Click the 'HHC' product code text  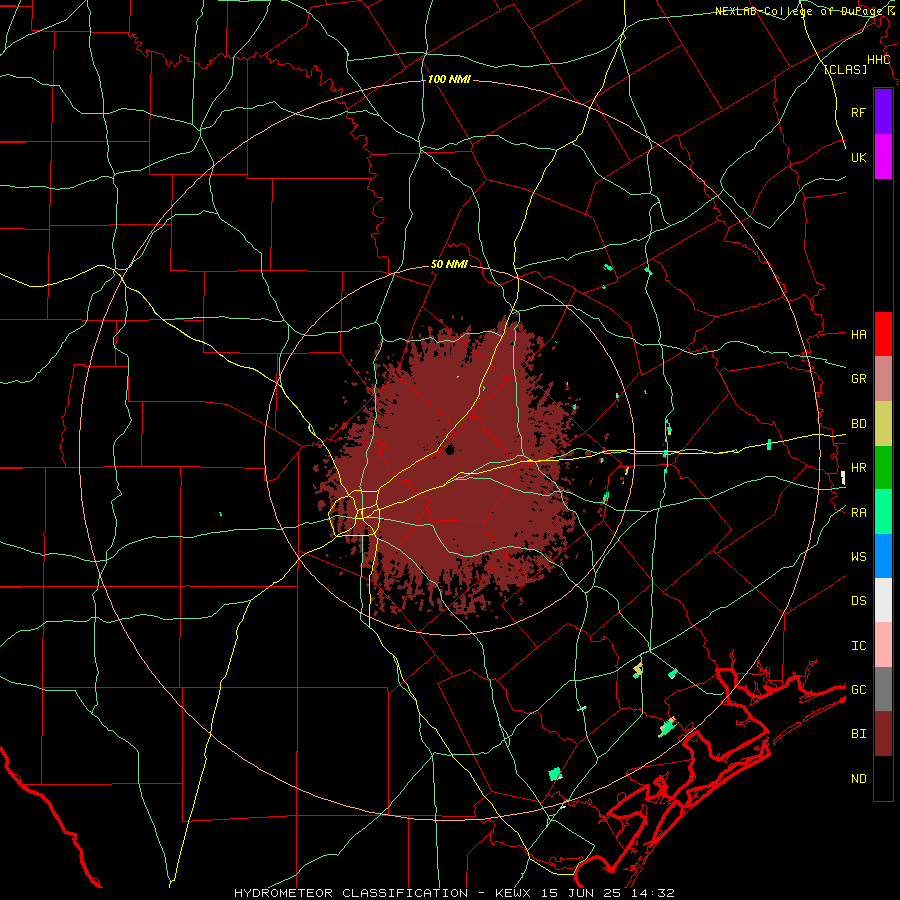(x=878, y=60)
